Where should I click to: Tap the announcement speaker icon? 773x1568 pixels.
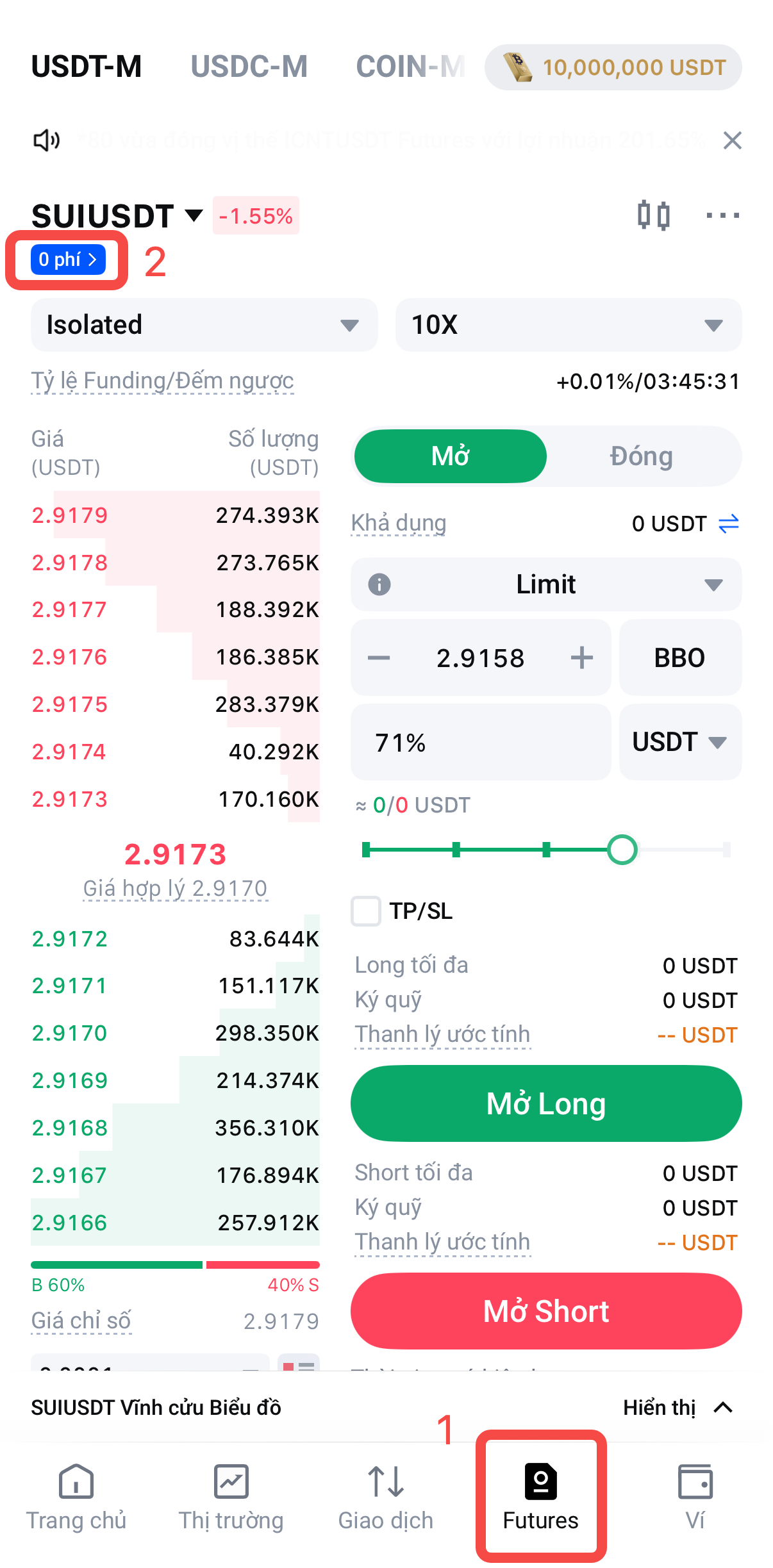pyautogui.click(x=46, y=140)
